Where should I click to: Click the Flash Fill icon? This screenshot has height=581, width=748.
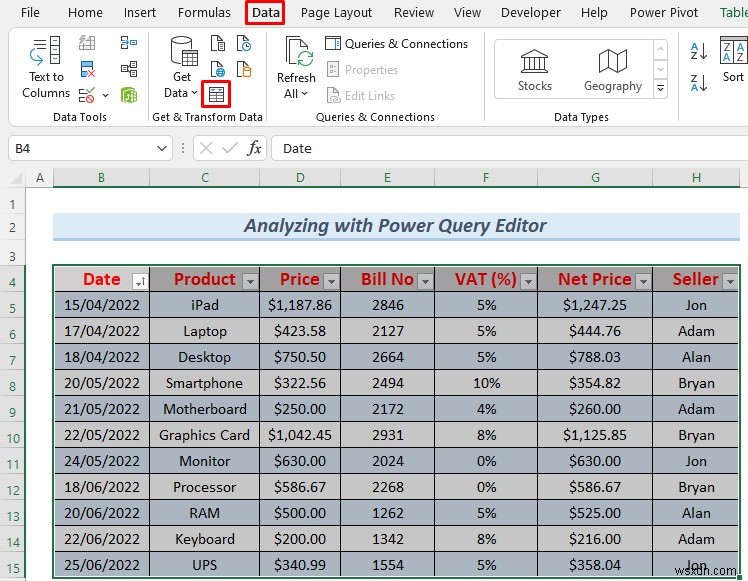[87, 43]
